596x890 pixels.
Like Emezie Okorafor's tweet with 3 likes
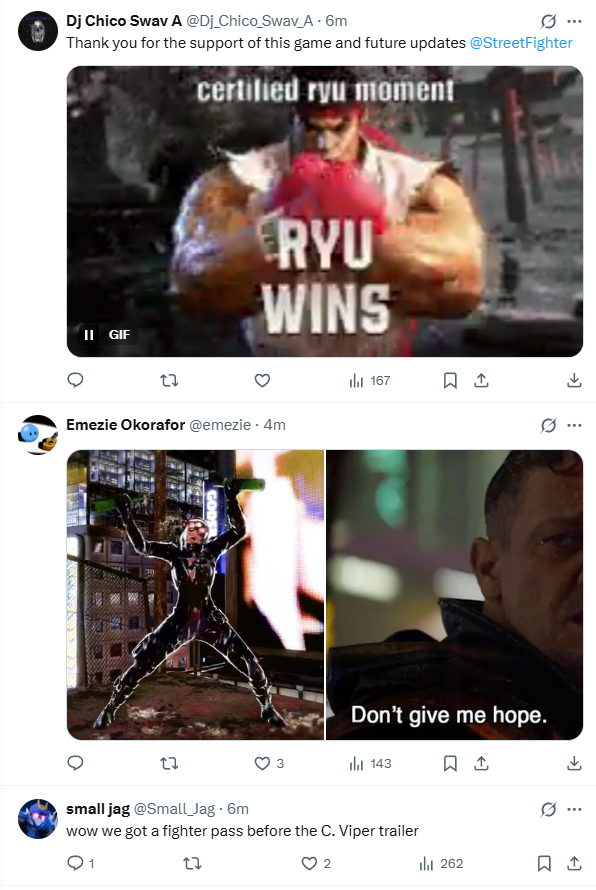269,763
